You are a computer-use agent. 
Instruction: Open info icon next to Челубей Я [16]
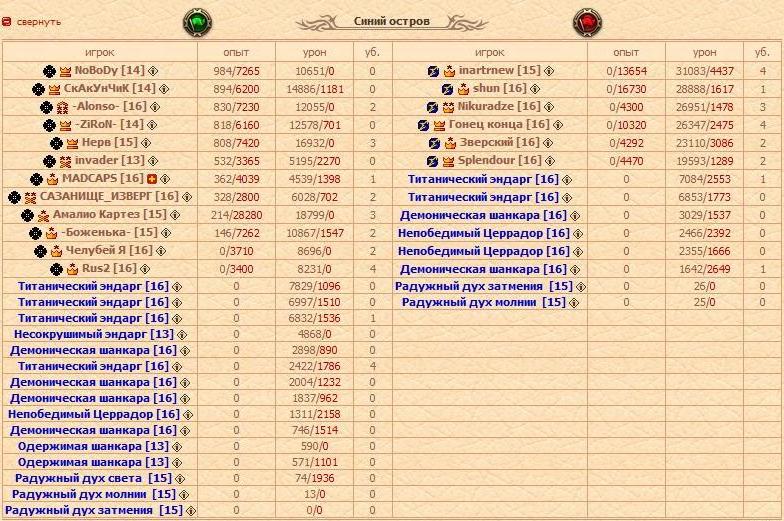coord(161,251)
